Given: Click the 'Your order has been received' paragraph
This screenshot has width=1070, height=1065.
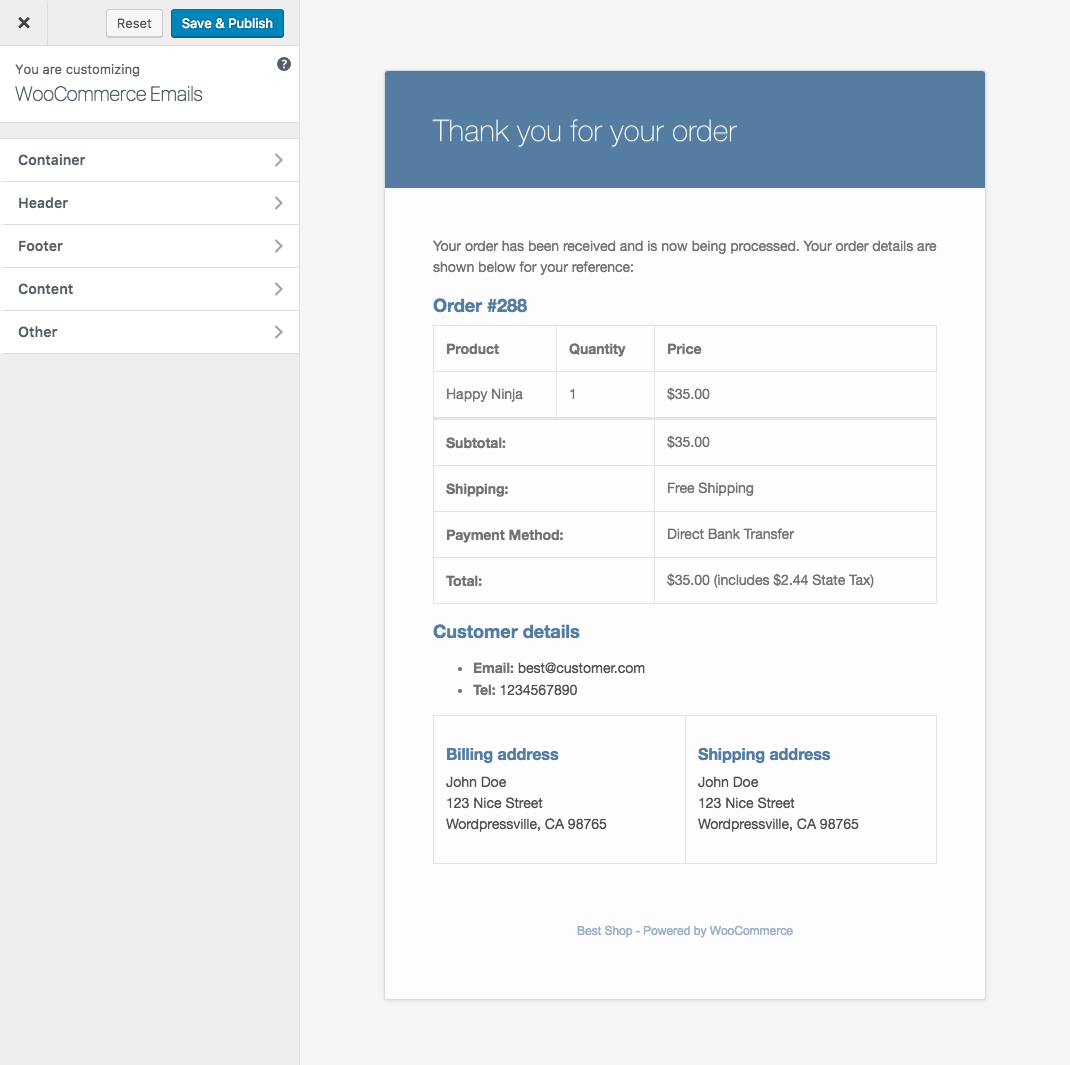Looking at the screenshot, I should click(x=684, y=257).
